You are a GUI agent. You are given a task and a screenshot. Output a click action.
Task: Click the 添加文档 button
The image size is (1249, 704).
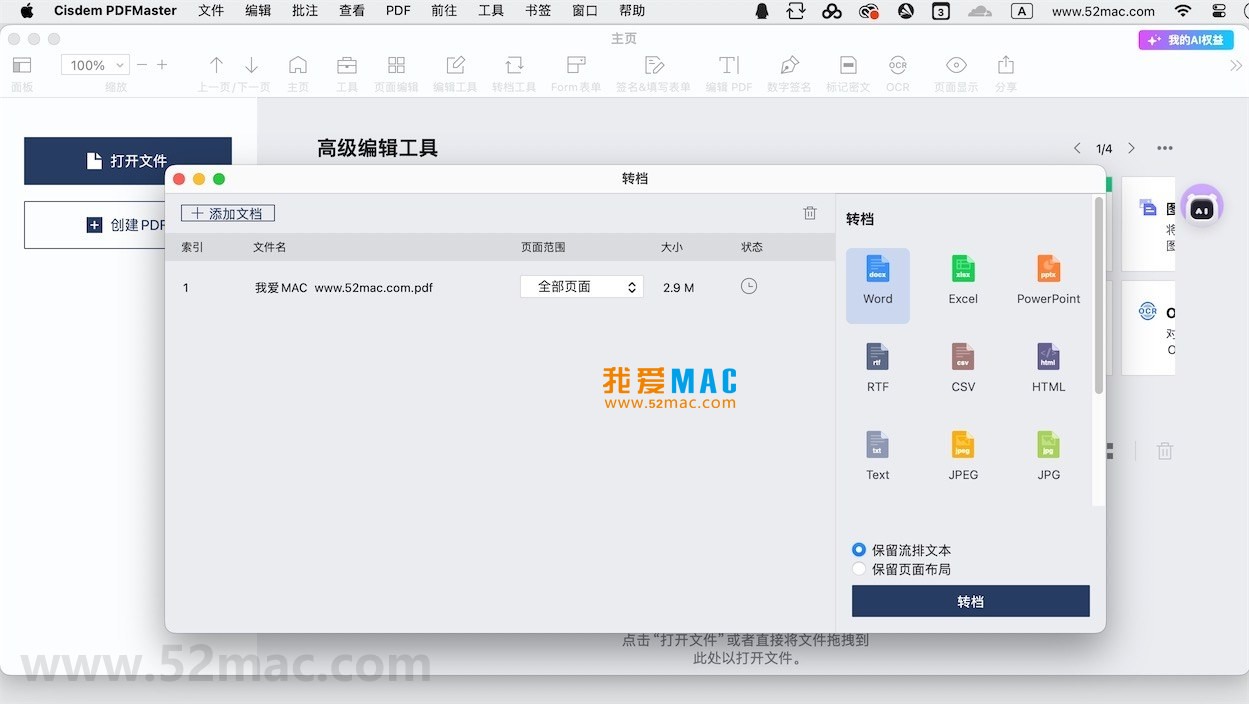click(x=228, y=213)
